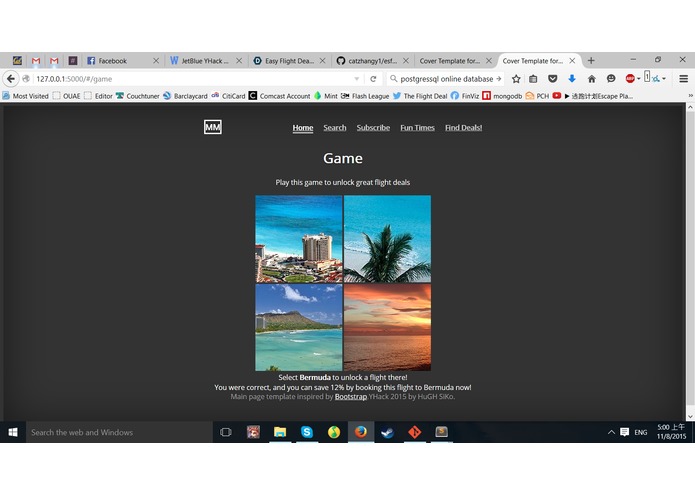Click the Search the web and Windows box
Image resolution: width=695 pixels, height=494 pixels.
click(119, 432)
